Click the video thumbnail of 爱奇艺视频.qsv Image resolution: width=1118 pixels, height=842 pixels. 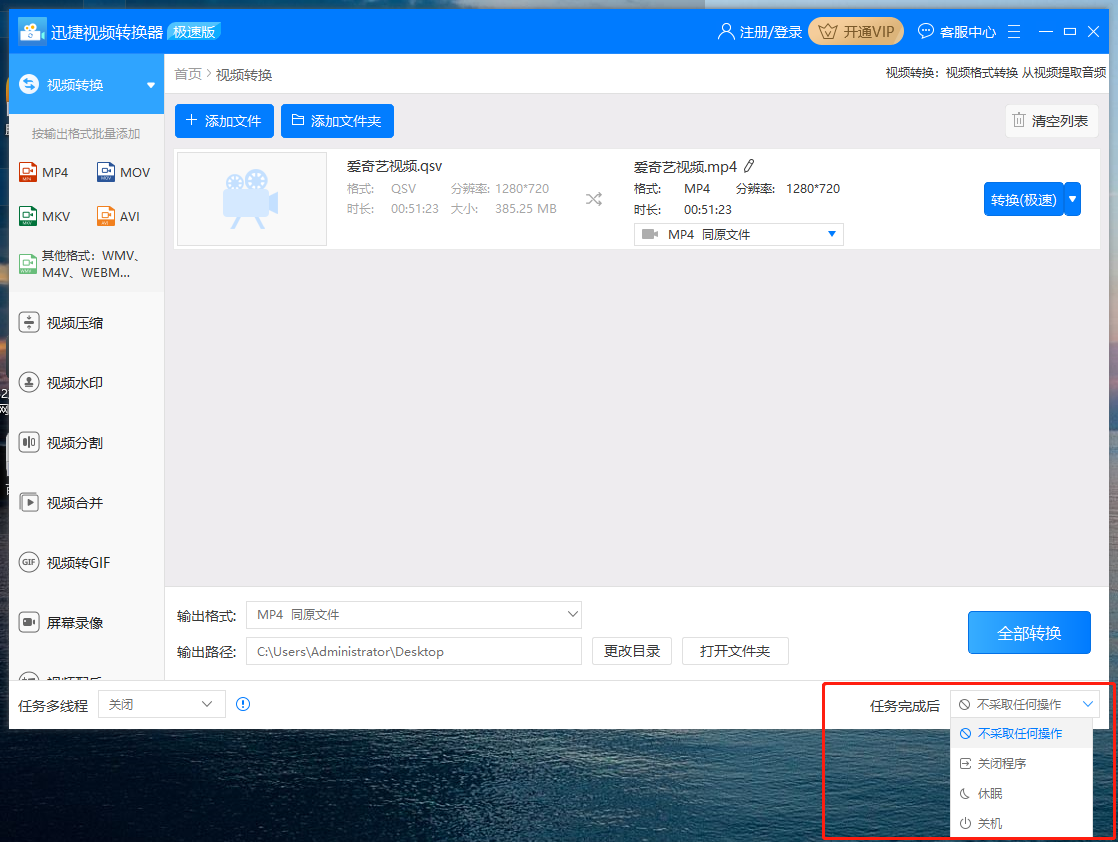click(252, 199)
